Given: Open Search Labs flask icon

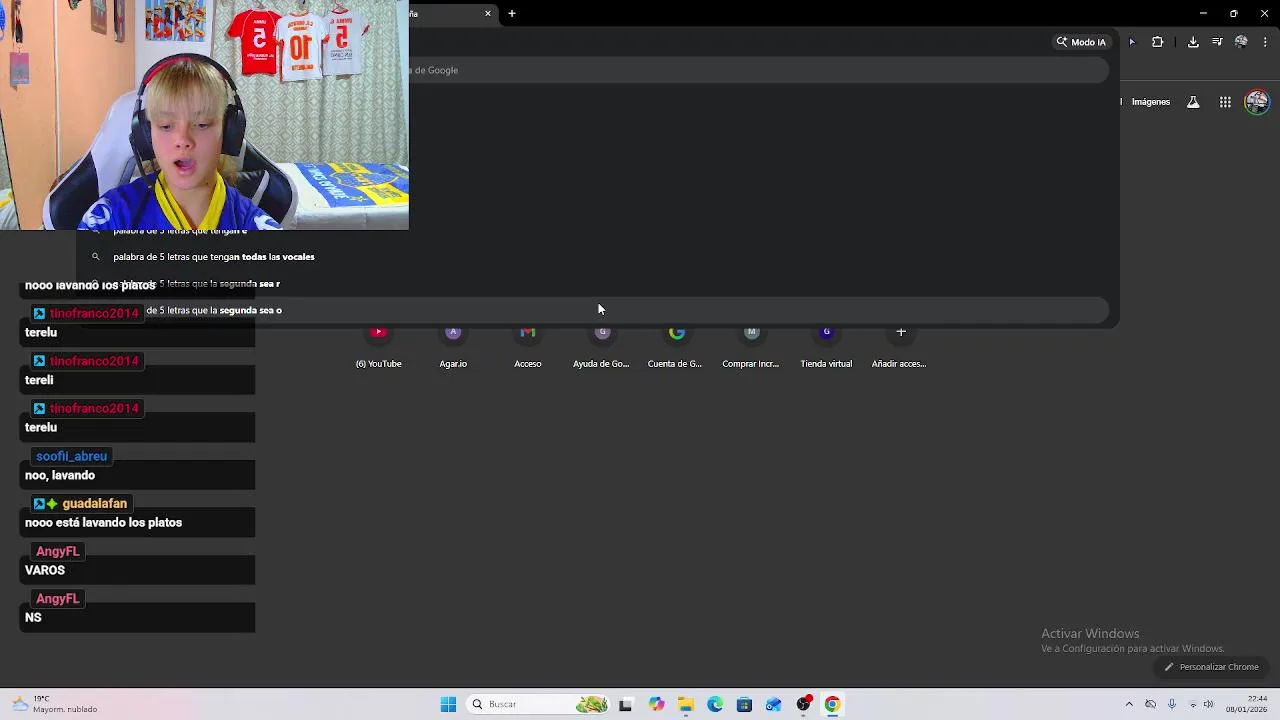Looking at the screenshot, I should pyautogui.click(x=1193, y=102).
